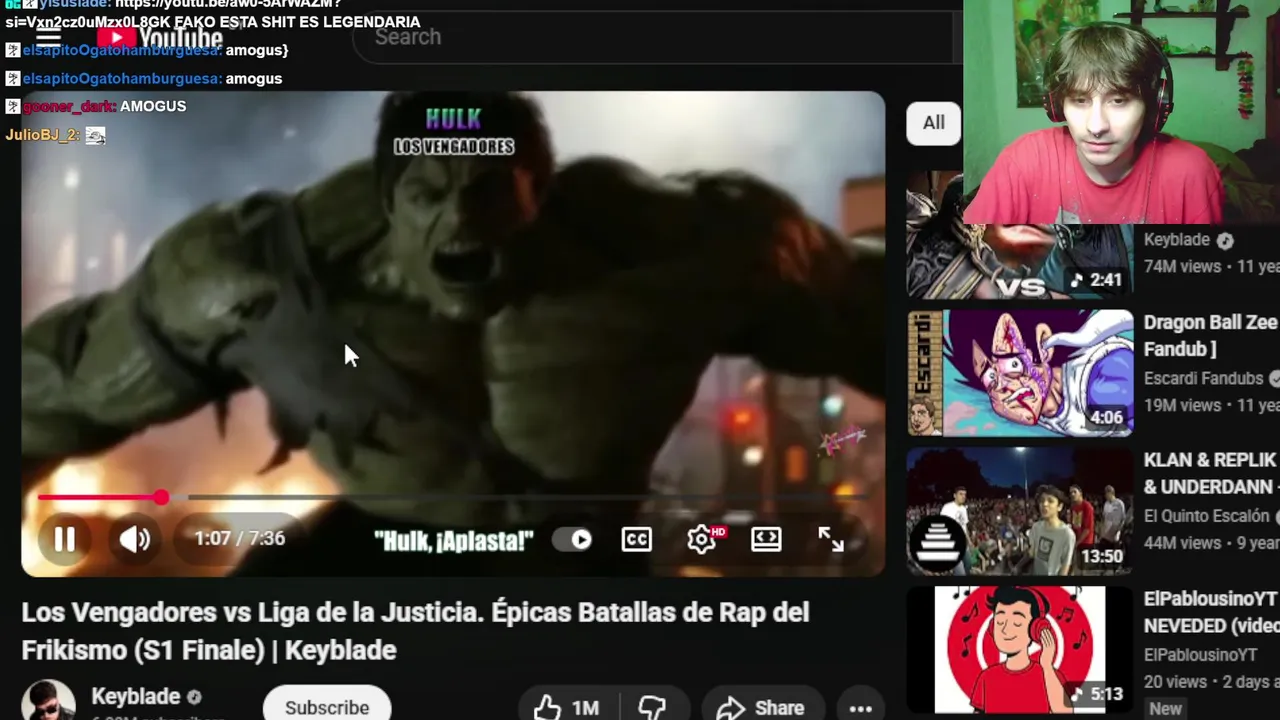This screenshot has width=1280, height=720.
Task: Mute the video using the speaker icon
Action: (x=134, y=539)
